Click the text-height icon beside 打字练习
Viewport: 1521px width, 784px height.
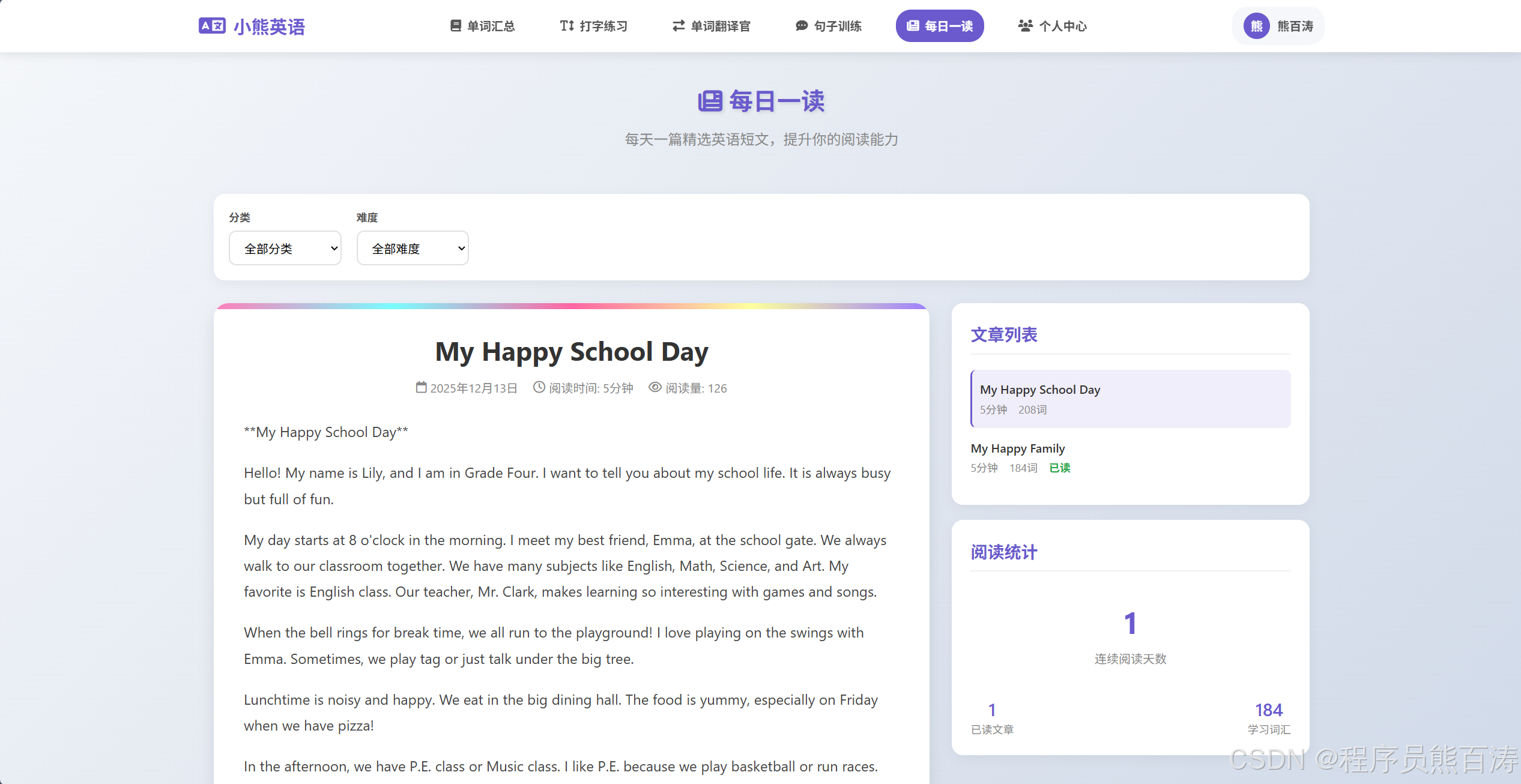567,26
